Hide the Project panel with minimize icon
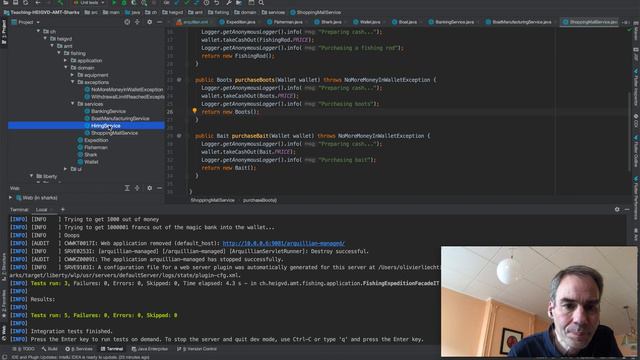 click(160, 22)
